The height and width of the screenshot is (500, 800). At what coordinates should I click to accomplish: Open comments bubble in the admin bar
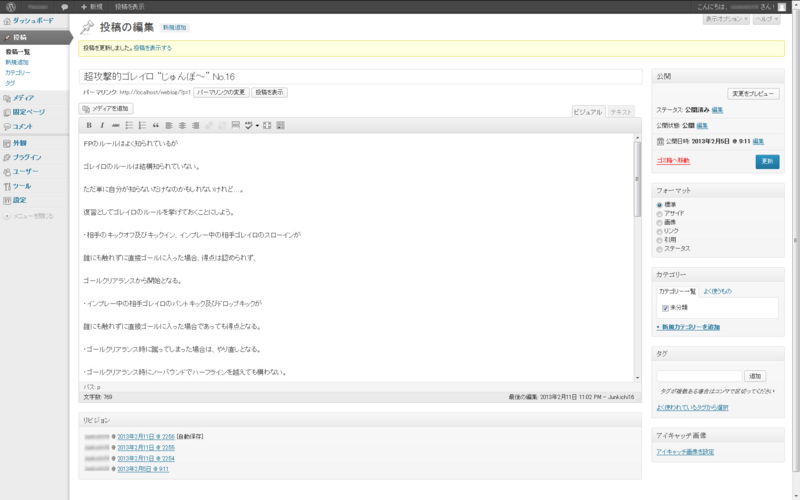point(64,7)
